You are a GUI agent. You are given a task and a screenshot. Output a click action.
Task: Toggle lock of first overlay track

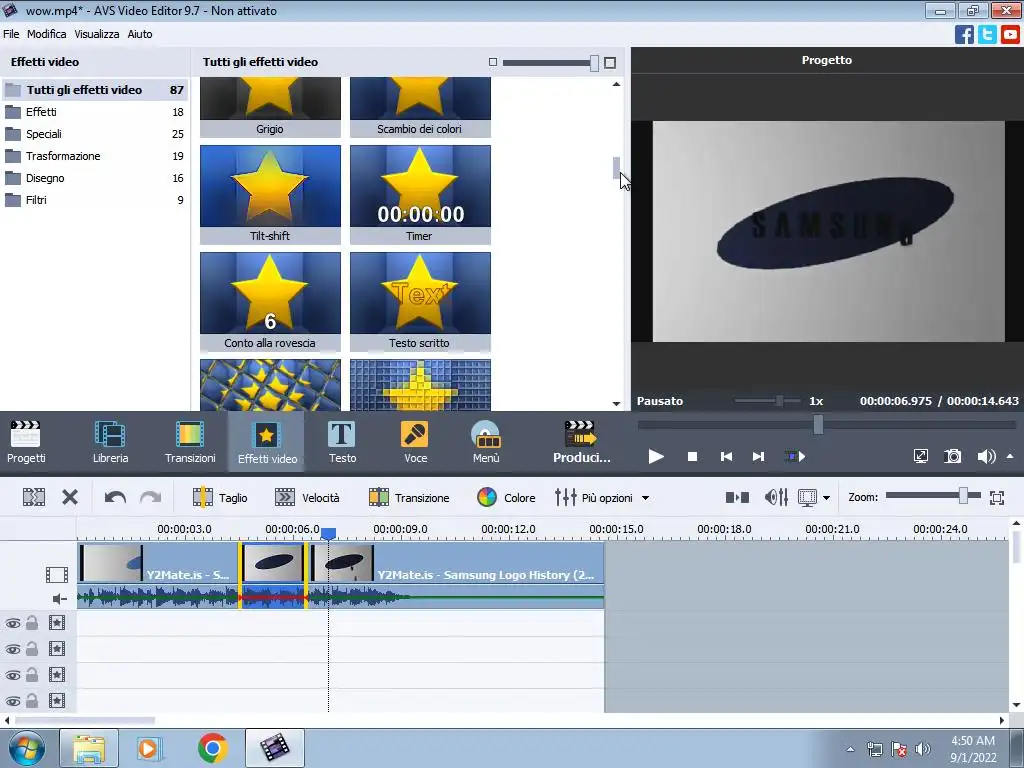click(x=32, y=623)
